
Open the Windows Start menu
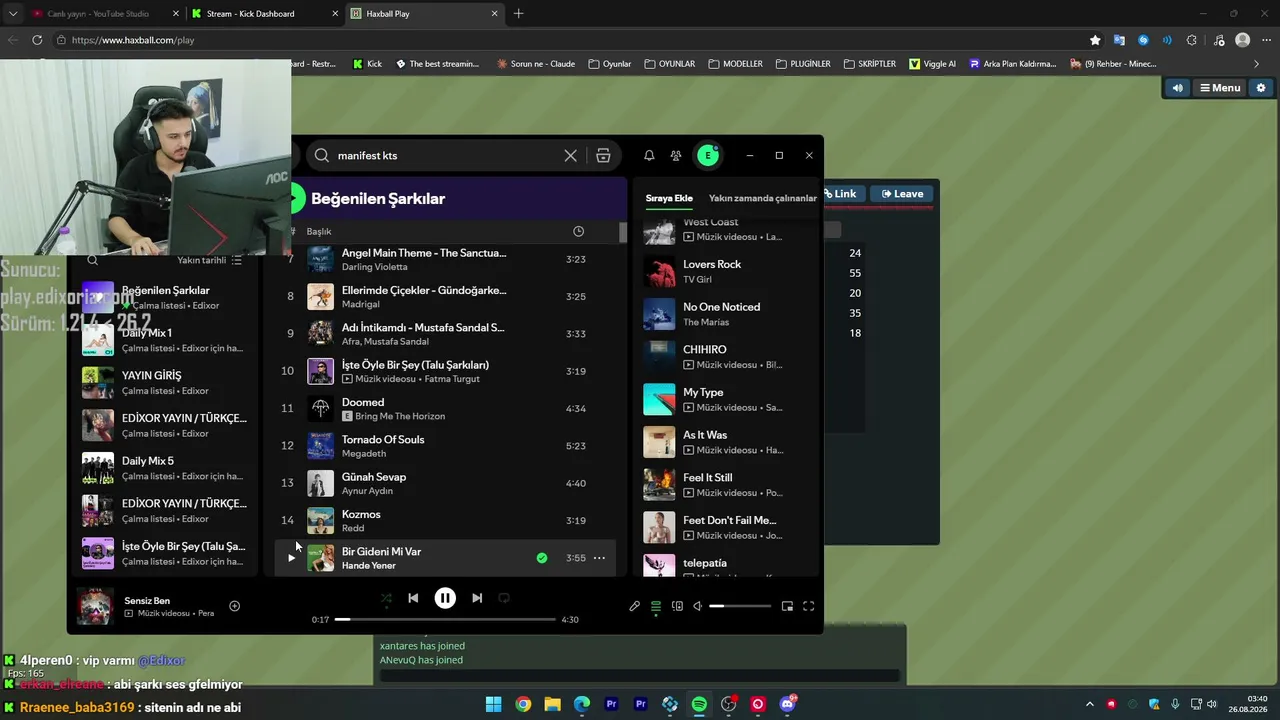pos(494,705)
